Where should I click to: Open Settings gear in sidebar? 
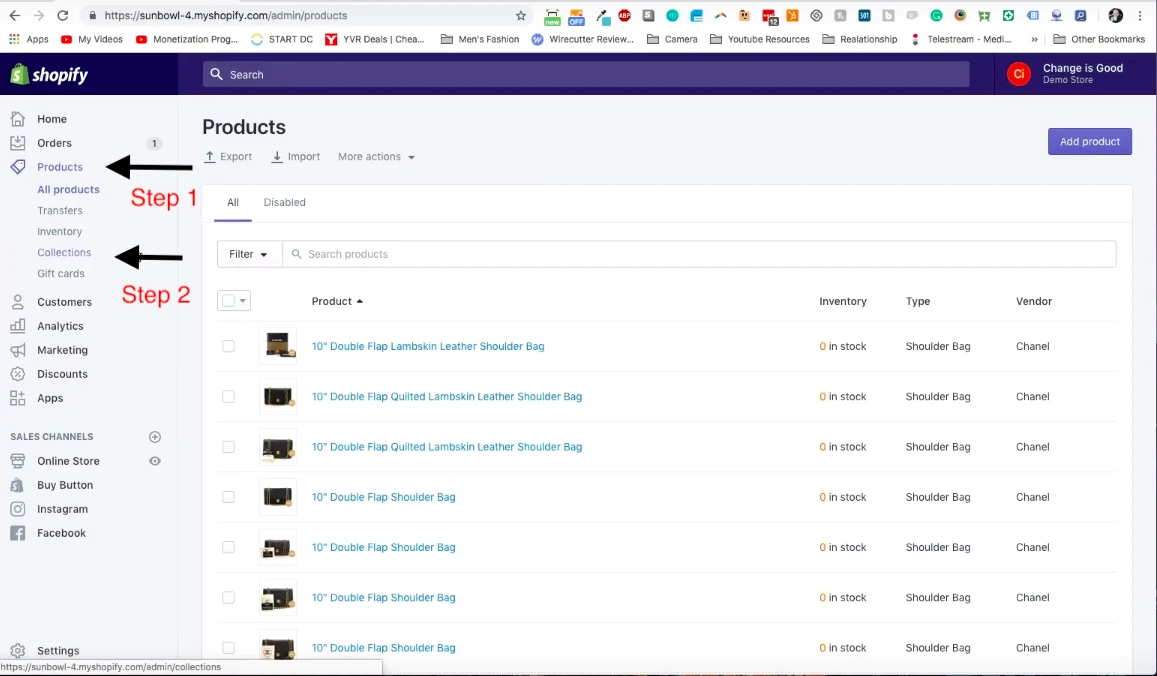coord(18,651)
